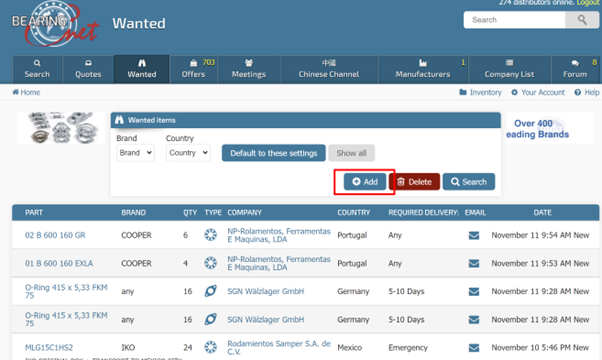This screenshot has height=360, width=602.
Task: Click the email icon for the second O-Ring row
Action: tap(474, 320)
